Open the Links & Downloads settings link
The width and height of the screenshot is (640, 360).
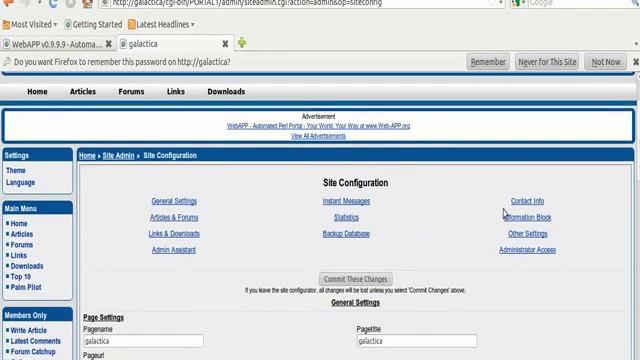tap(174, 233)
